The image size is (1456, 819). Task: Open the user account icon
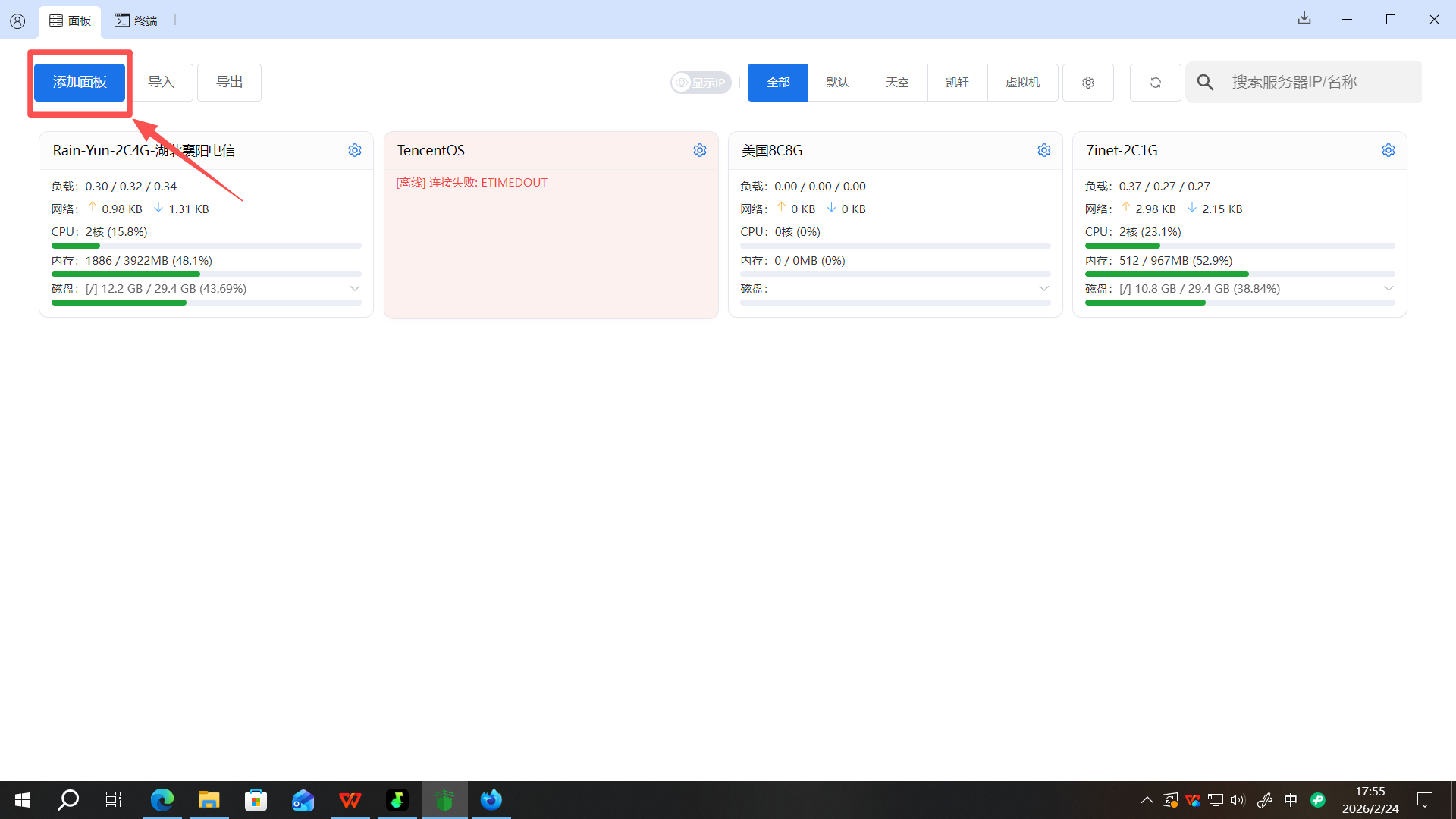pos(17,21)
